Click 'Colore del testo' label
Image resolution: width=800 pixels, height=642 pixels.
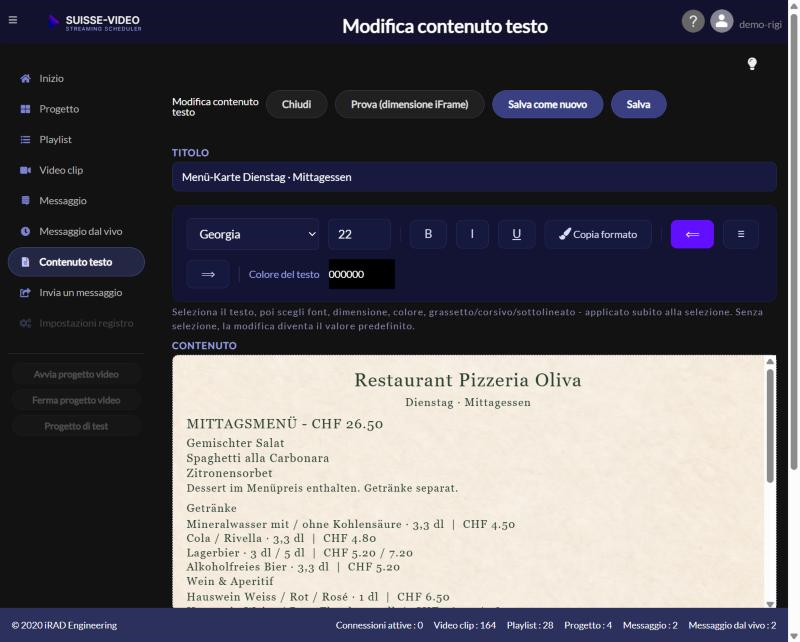pyautogui.click(x=284, y=275)
